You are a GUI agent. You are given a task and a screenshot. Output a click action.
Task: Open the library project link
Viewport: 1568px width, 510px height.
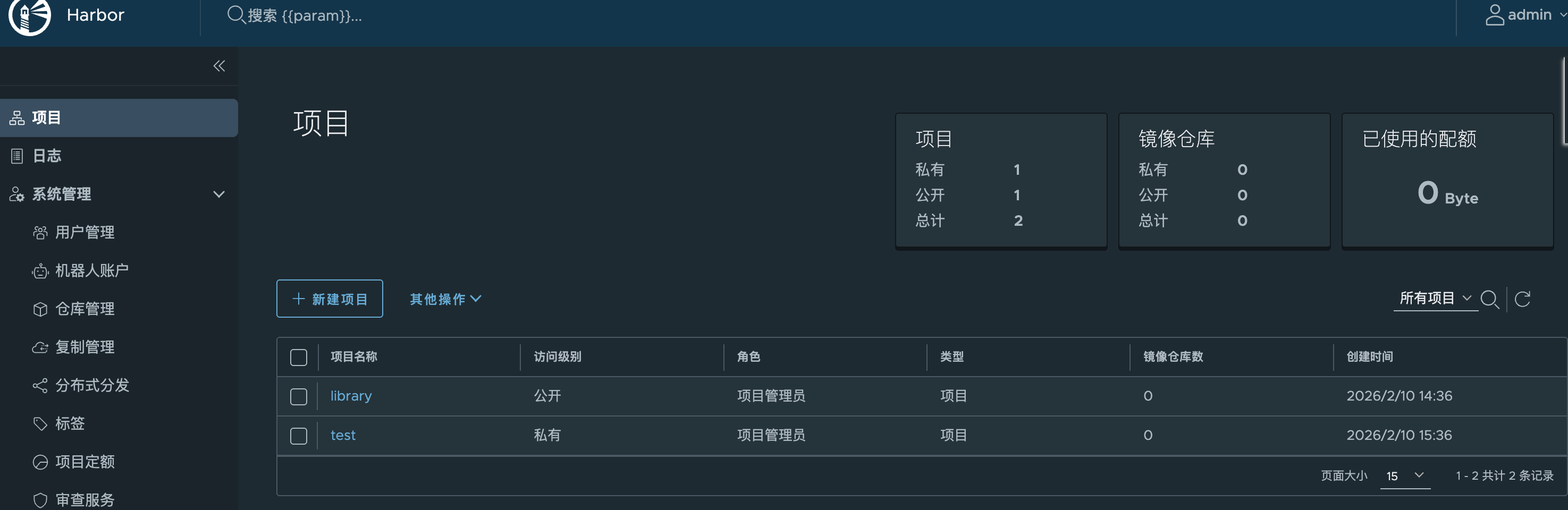[x=351, y=396]
